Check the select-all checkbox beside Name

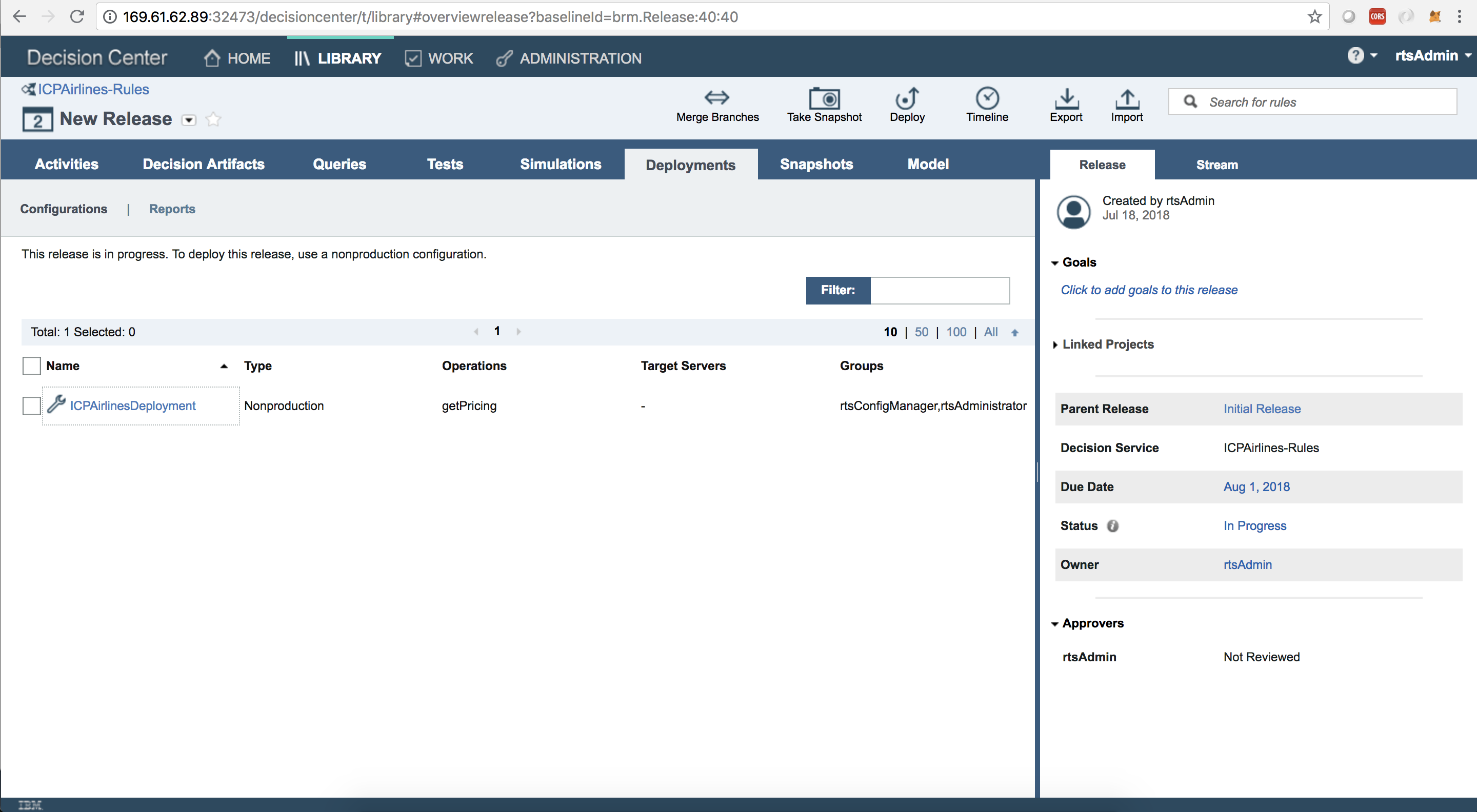[x=31, y=366]
